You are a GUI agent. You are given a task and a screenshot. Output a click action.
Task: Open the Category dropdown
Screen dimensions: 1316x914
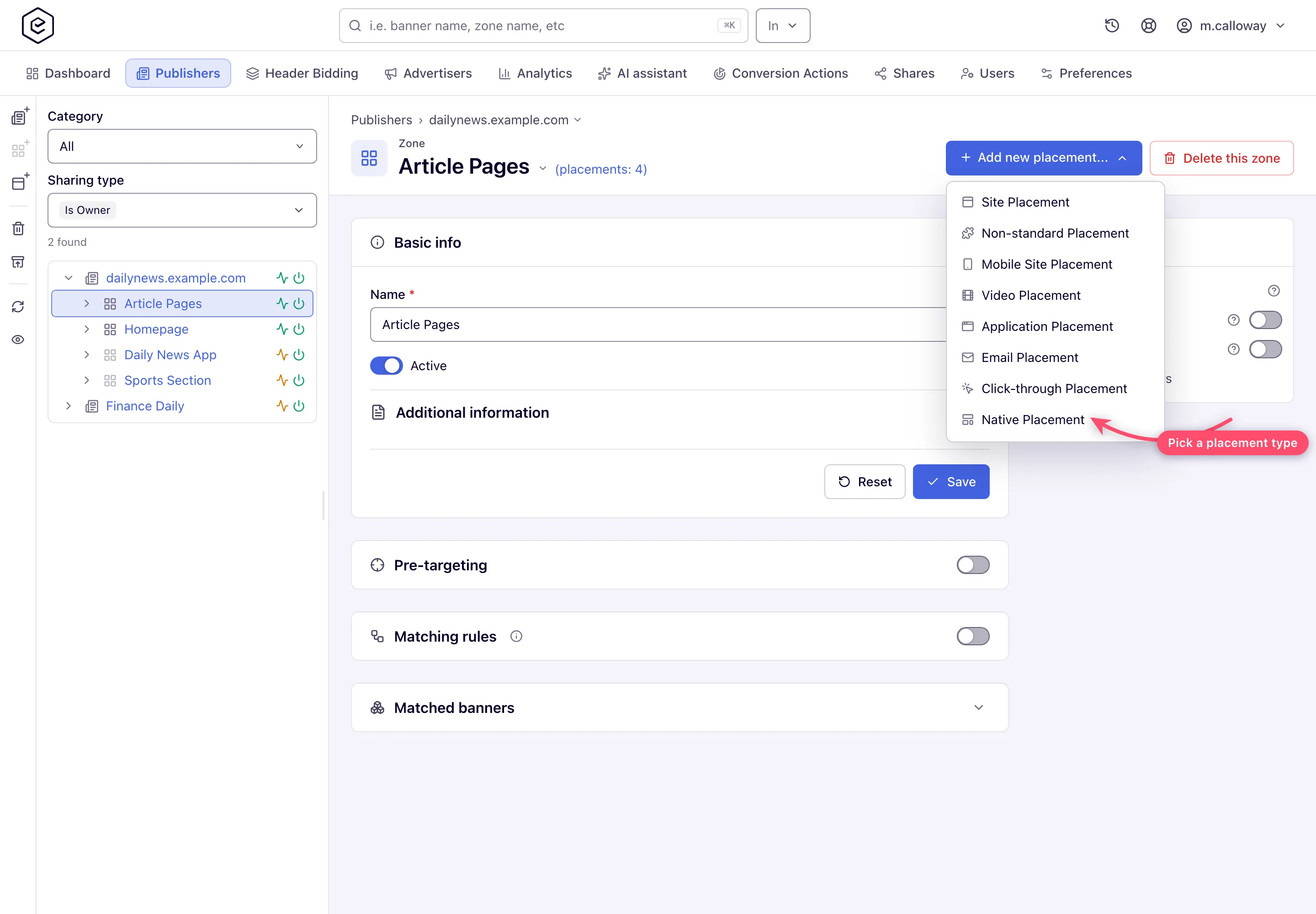pos(182,147)
